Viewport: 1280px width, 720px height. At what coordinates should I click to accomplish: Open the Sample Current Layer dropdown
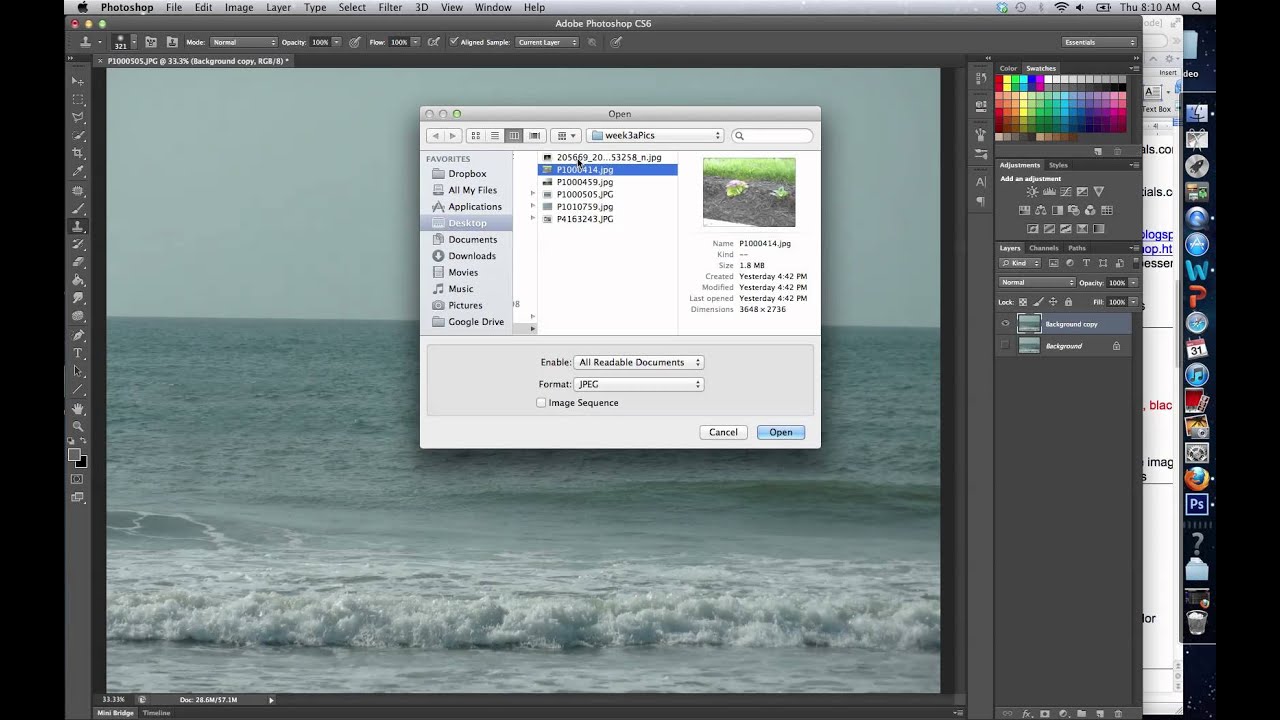point(547,43)
